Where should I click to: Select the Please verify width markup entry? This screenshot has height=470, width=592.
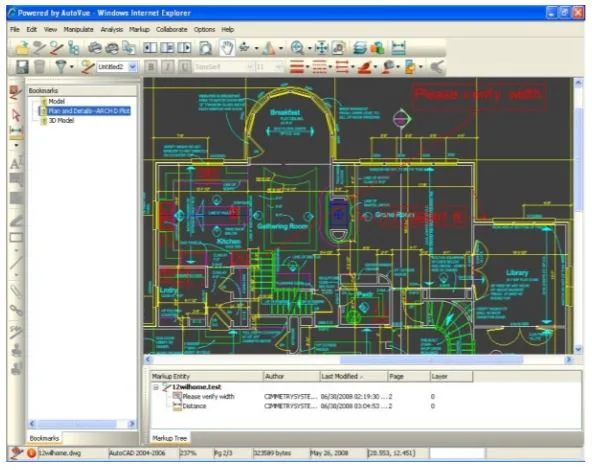click(208, 397)
